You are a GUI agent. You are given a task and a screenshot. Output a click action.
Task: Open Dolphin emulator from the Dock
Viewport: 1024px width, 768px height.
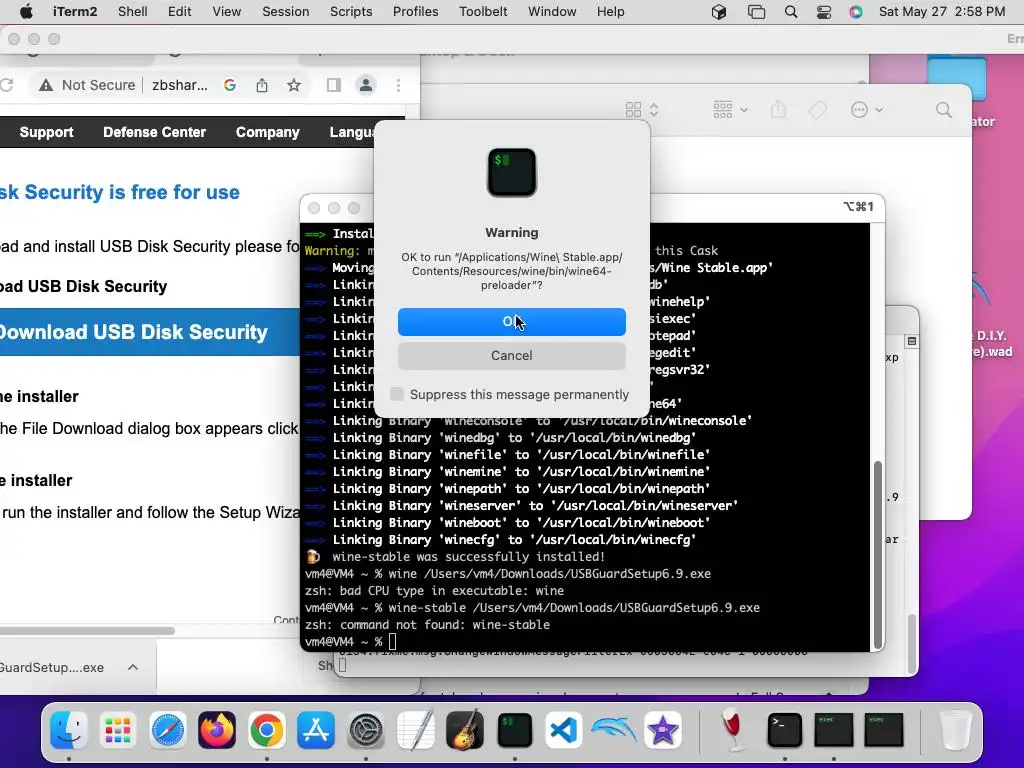(x=613, y=730)
